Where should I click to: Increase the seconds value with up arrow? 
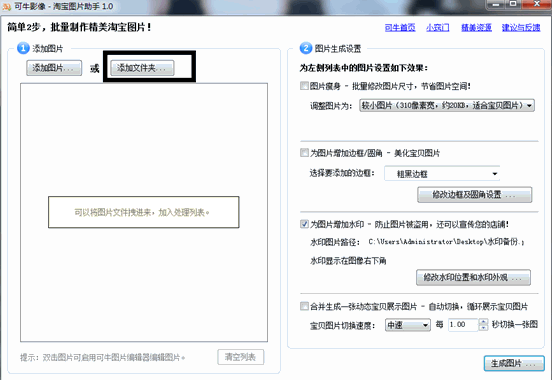[x=484, y=322]
